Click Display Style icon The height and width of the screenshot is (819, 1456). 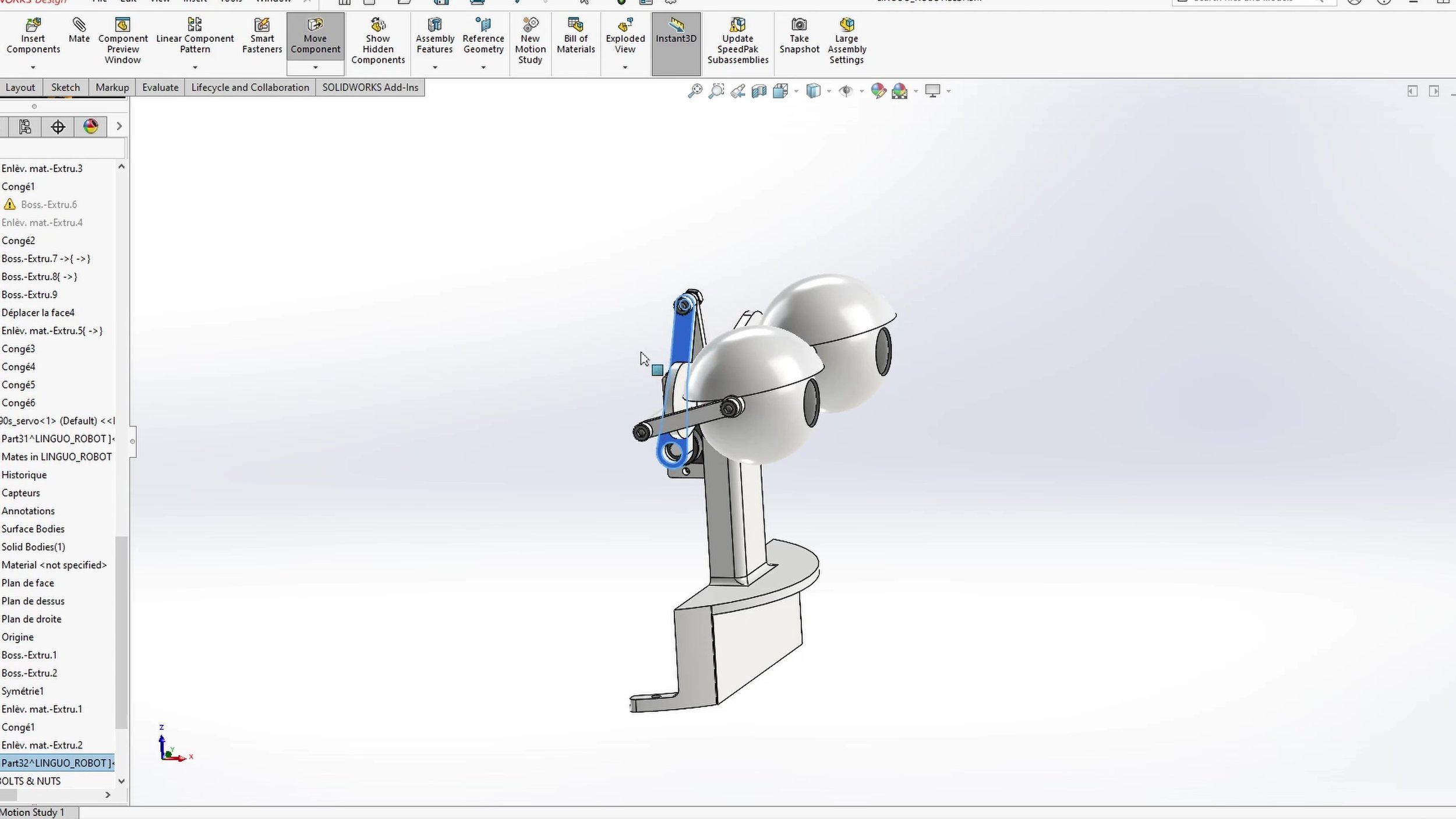814,91
